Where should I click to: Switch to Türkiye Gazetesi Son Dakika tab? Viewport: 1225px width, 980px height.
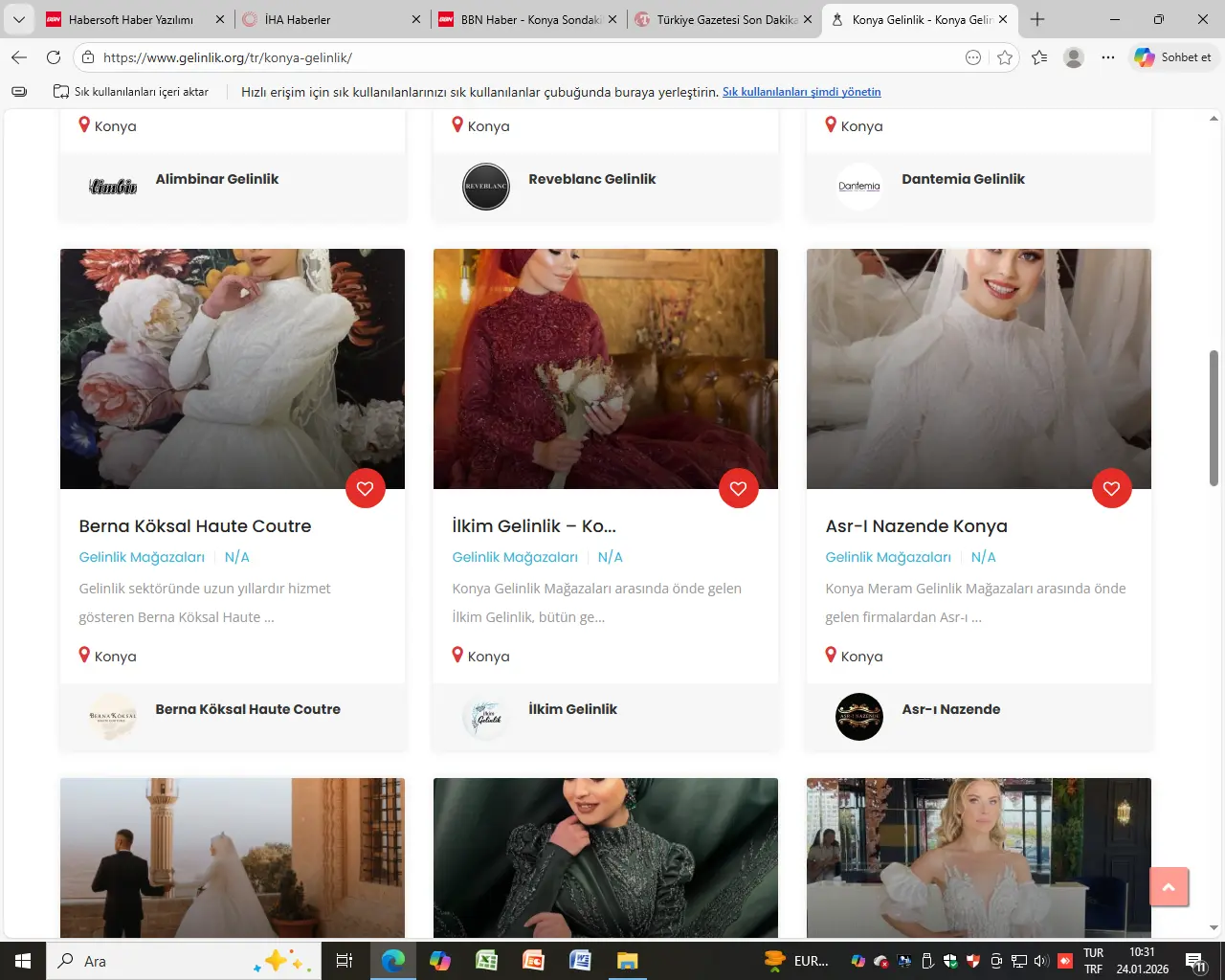725,19
